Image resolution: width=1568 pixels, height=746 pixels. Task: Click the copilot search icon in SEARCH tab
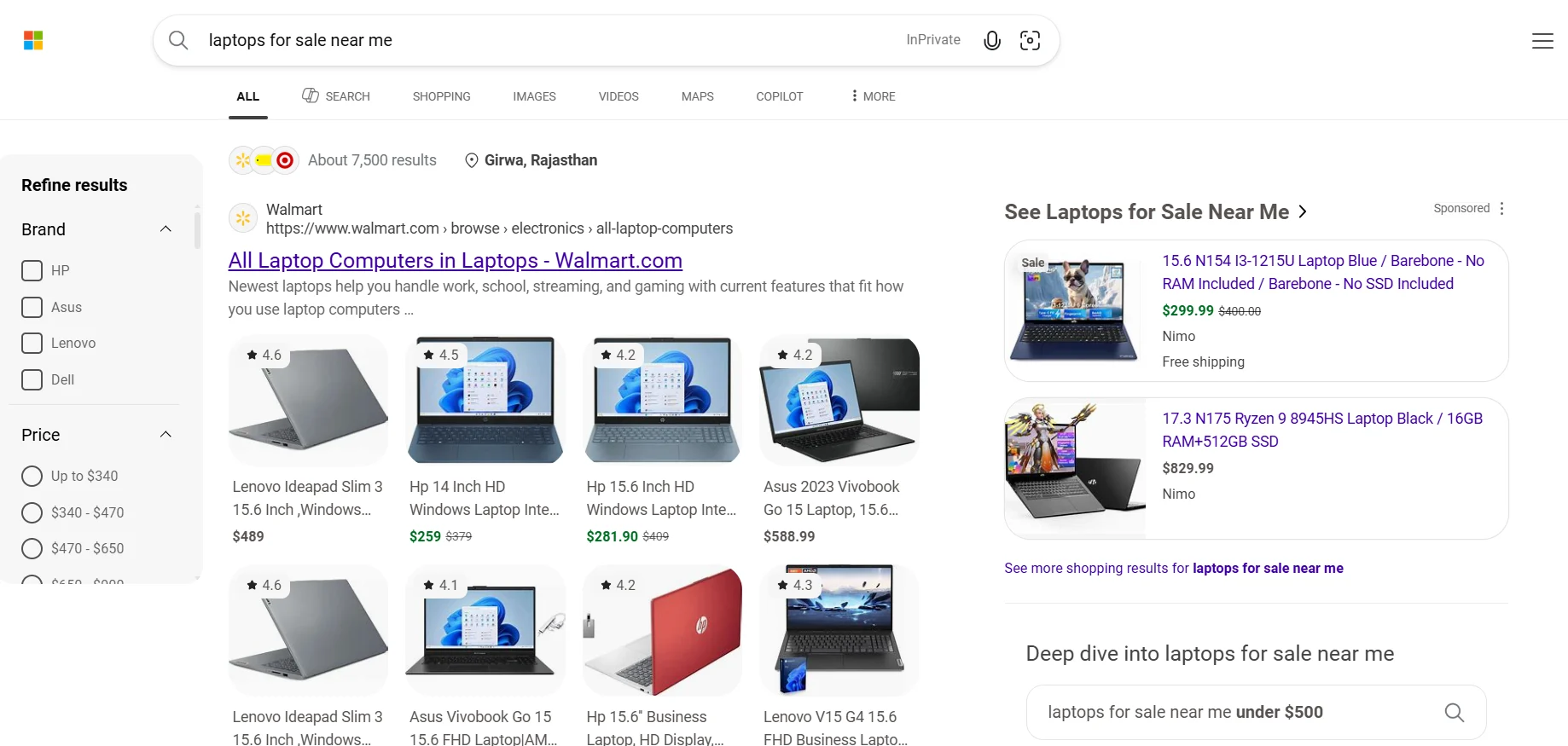[311, 95]
